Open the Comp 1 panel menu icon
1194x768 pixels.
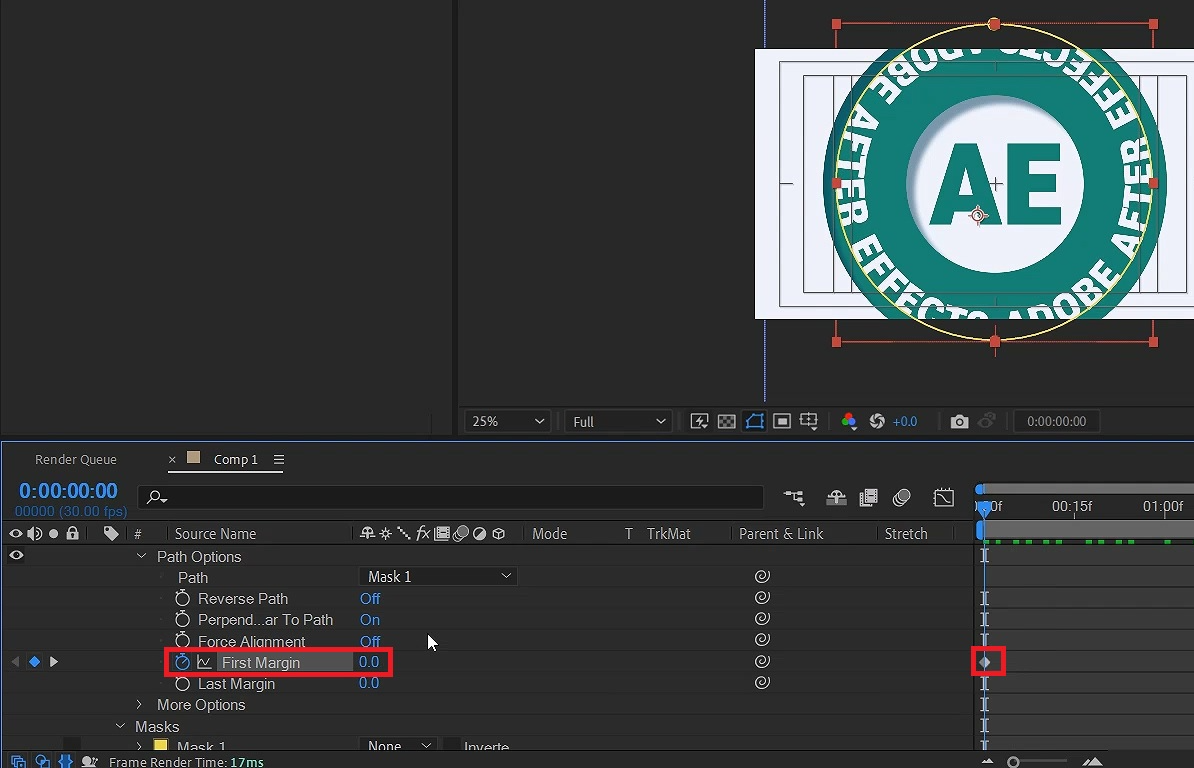(279, 459)
